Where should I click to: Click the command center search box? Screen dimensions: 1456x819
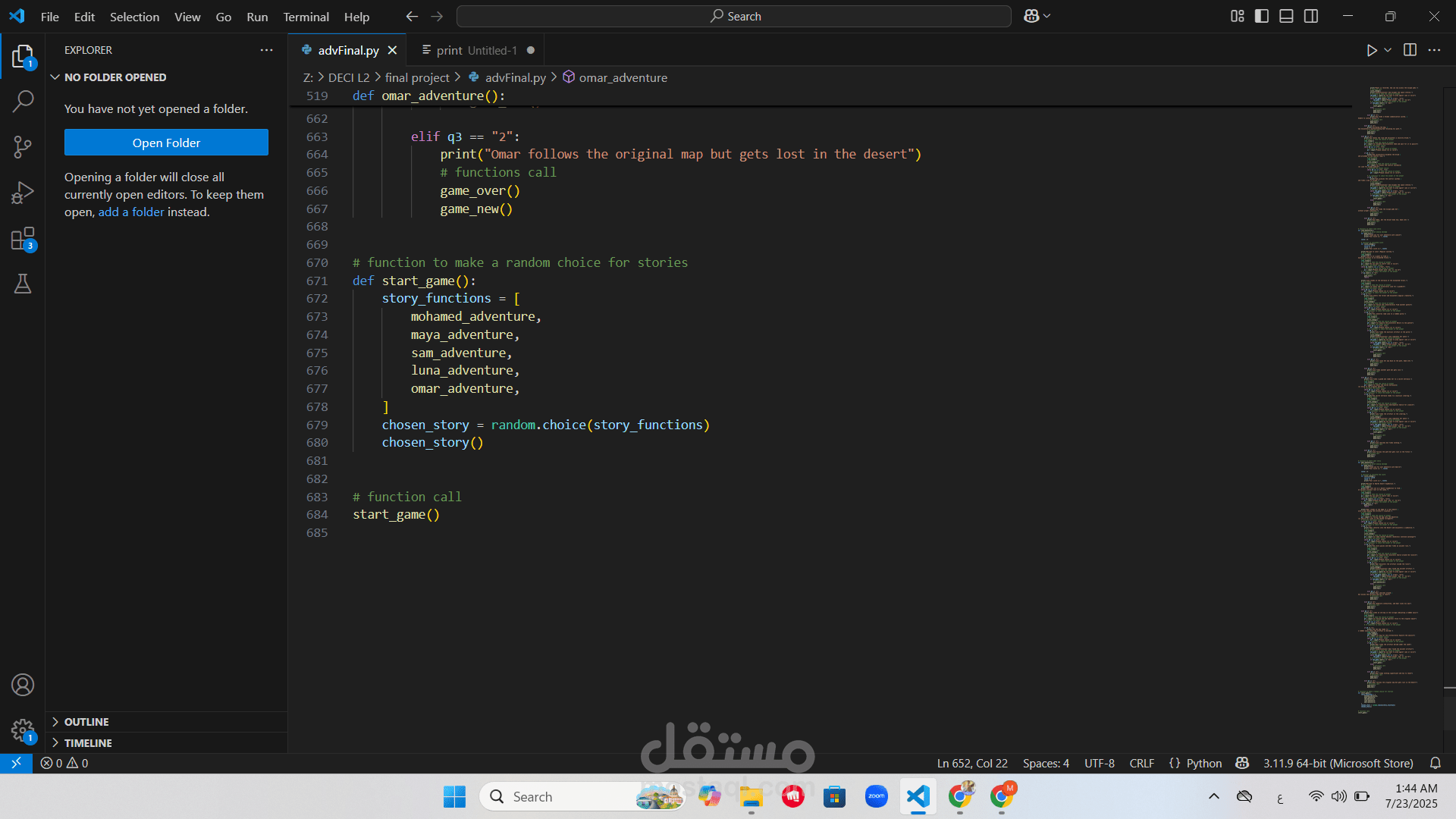734,16
